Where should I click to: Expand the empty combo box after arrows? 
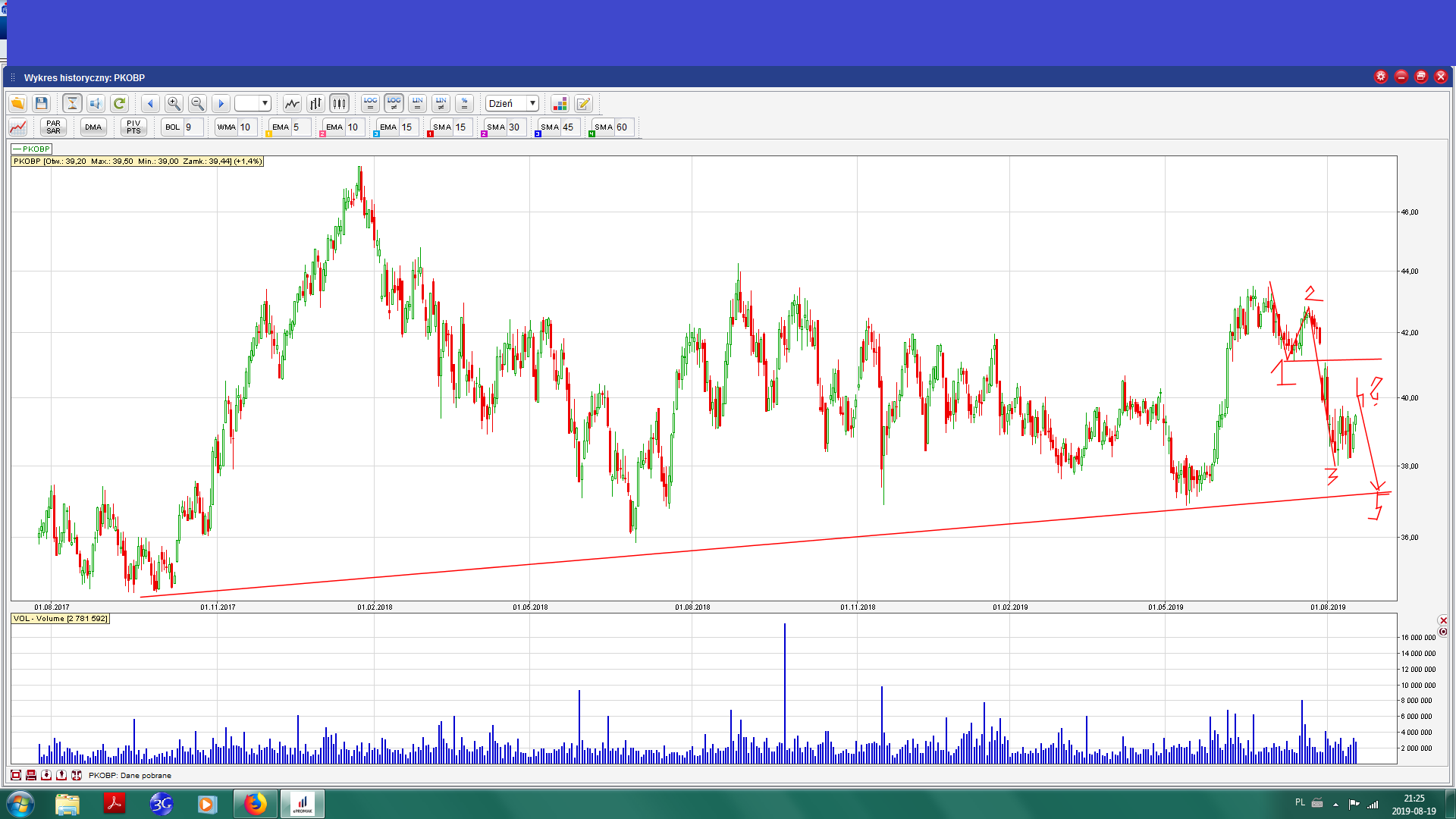[x=265, y=103]
